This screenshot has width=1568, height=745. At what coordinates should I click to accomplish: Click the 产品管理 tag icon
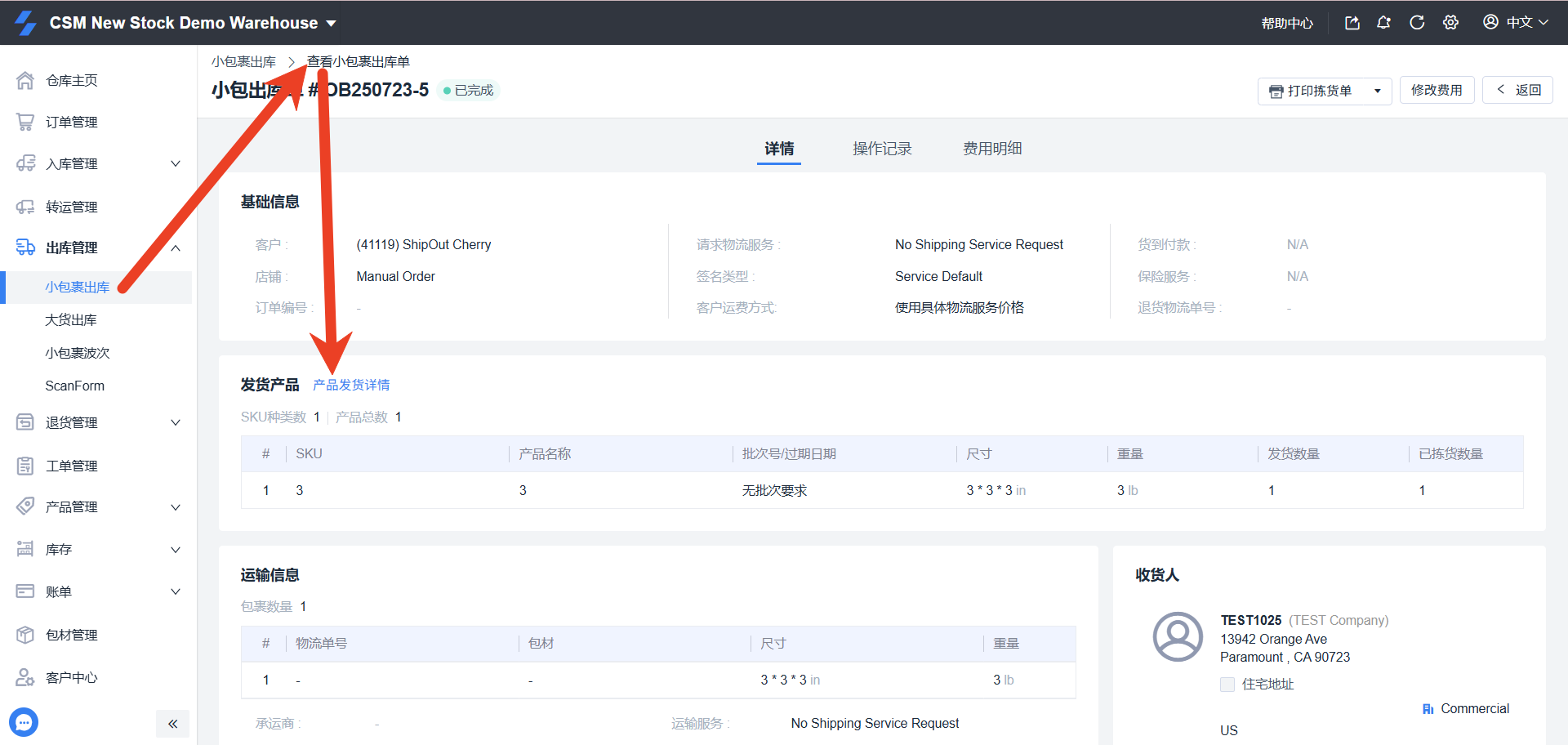25,506
